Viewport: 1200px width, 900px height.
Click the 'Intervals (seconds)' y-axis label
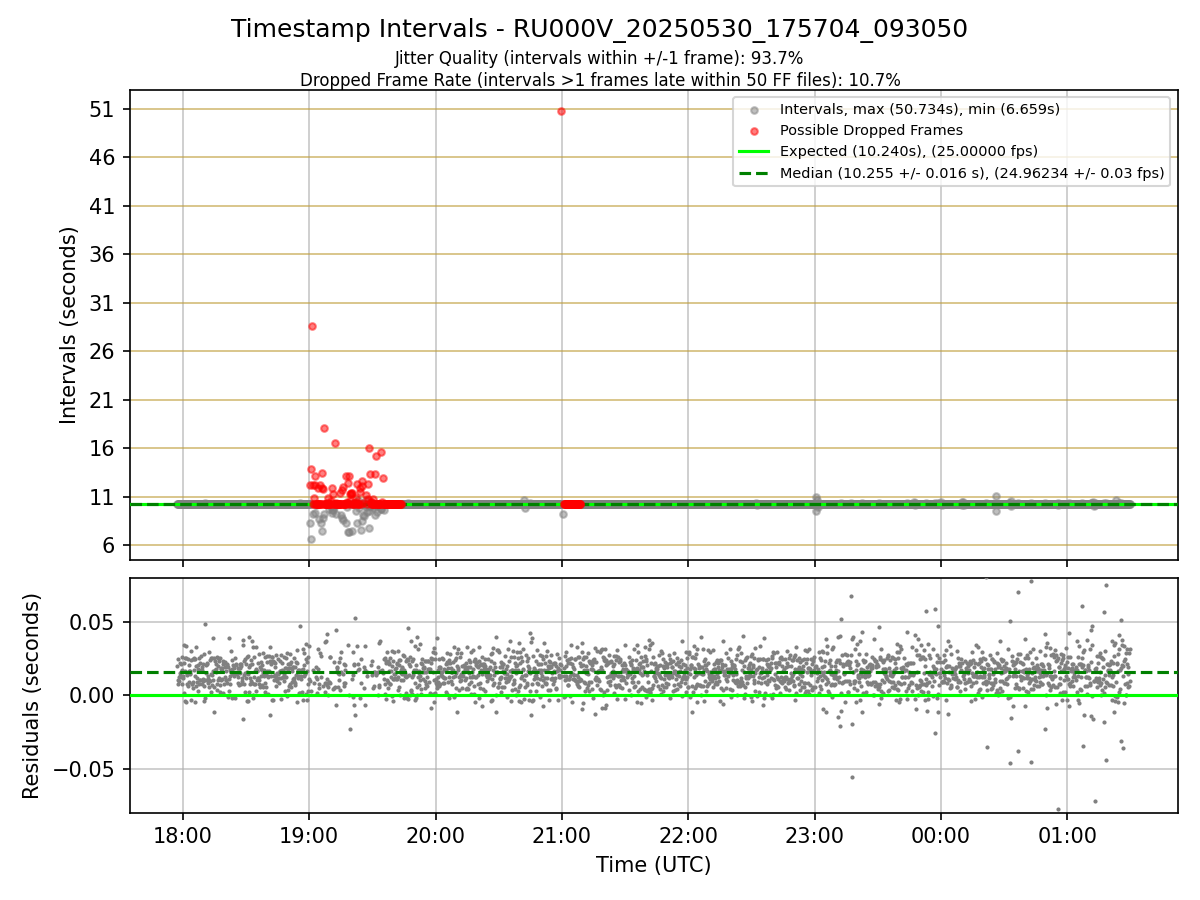[x=68, y=325]
